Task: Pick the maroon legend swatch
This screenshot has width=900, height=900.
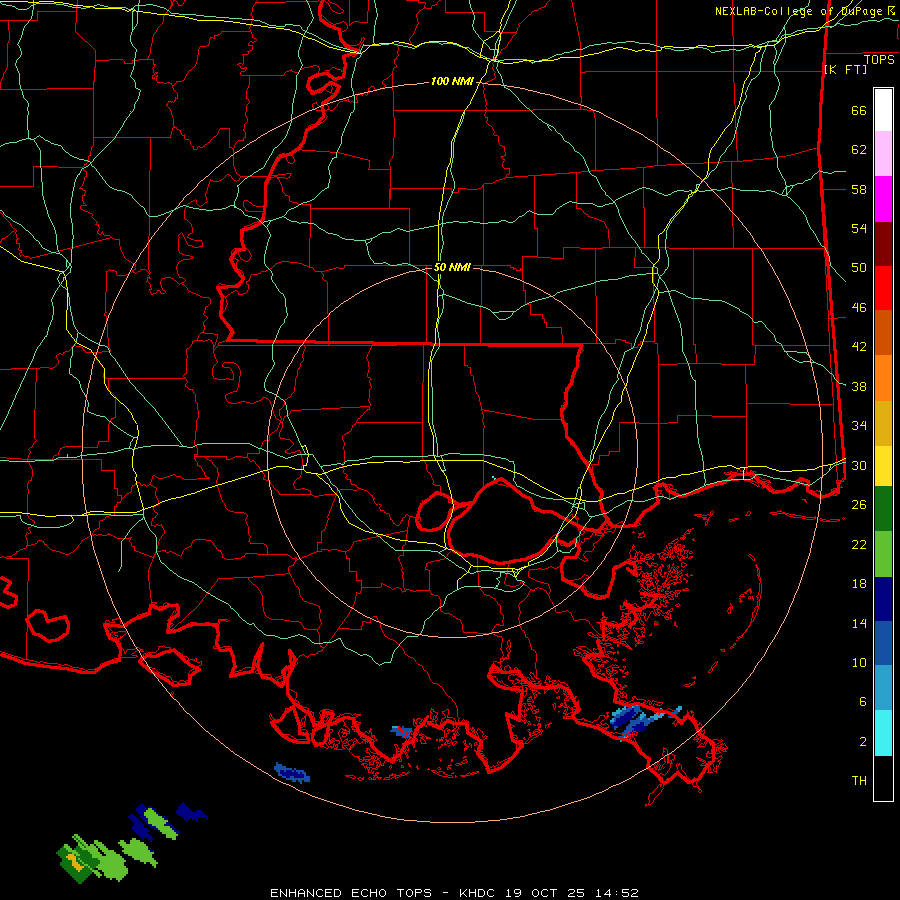Action: point(883,244)
